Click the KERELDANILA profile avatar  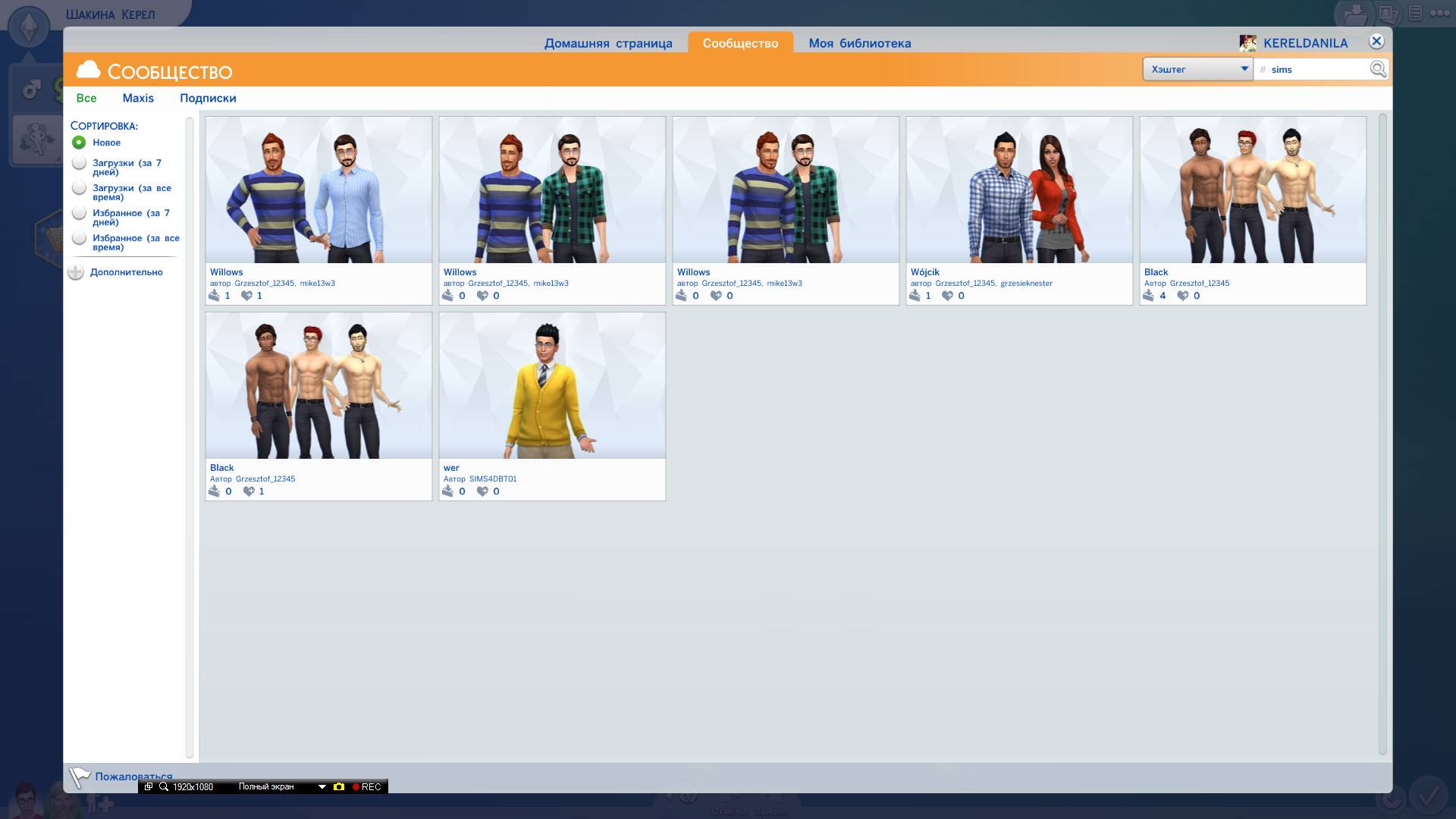tap(1247, 43)
